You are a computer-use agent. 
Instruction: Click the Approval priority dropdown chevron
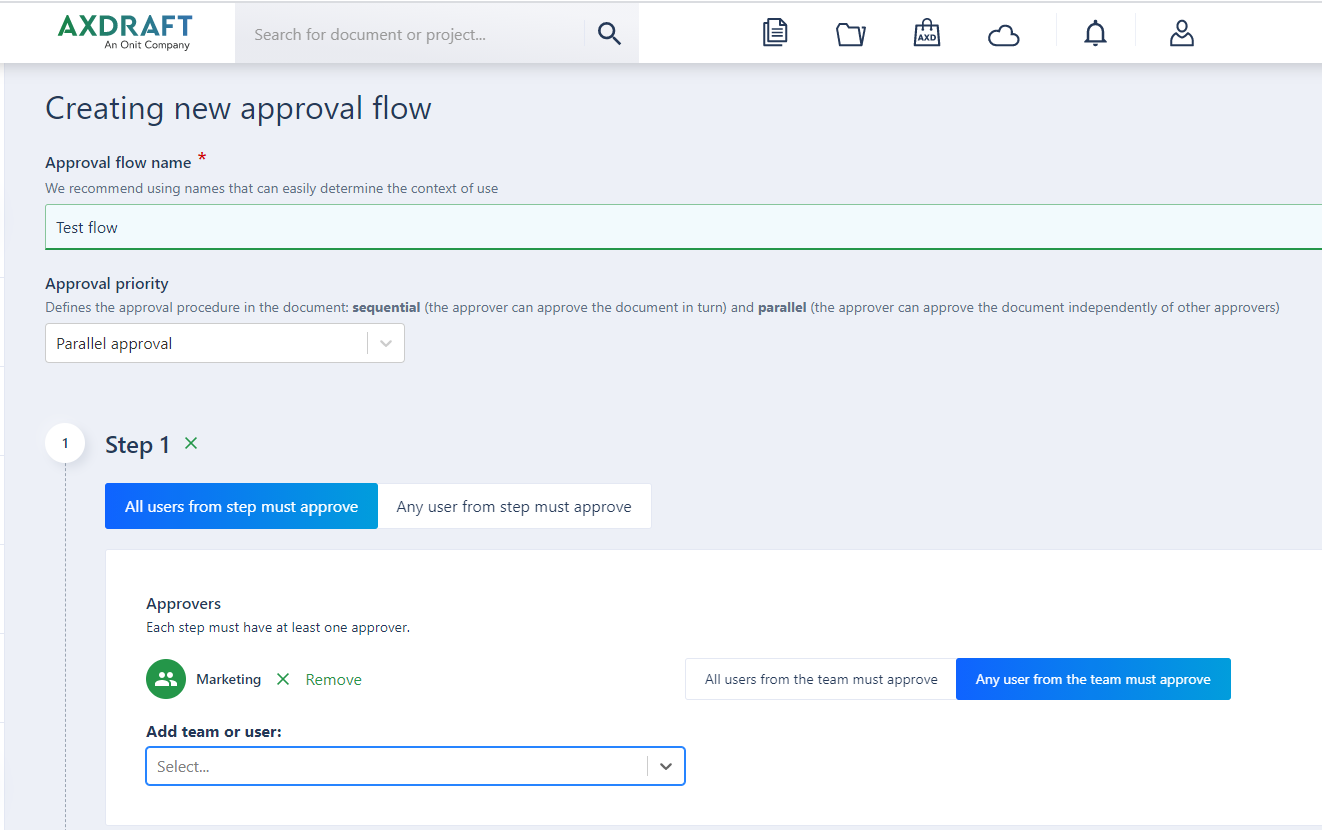pyautogui.click(x=386, y=343)
